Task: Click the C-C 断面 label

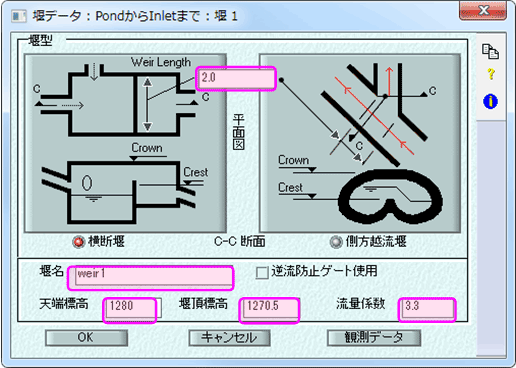Action: (x=239, y=241)
